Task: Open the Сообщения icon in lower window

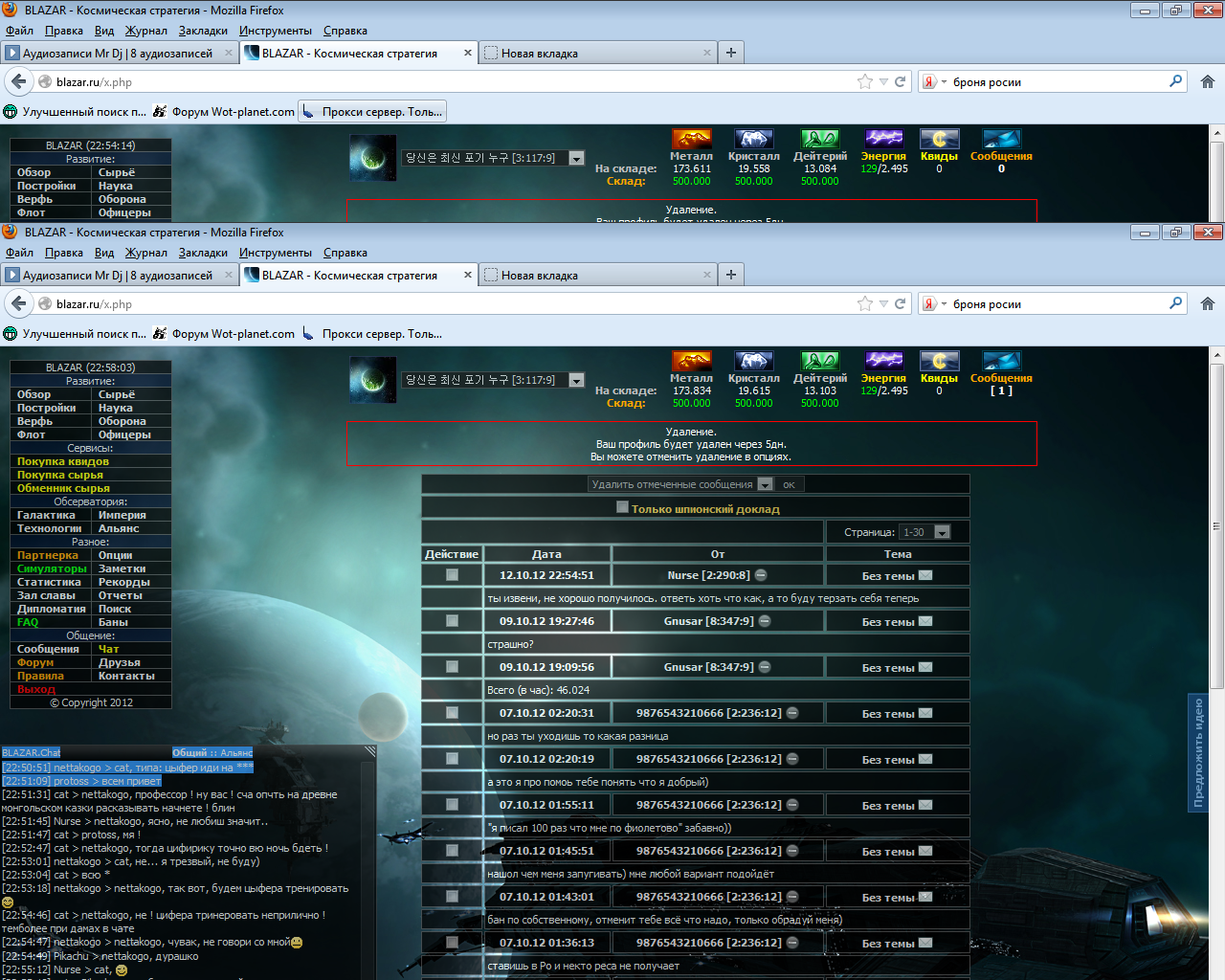Action: [x=1001, y=361]
